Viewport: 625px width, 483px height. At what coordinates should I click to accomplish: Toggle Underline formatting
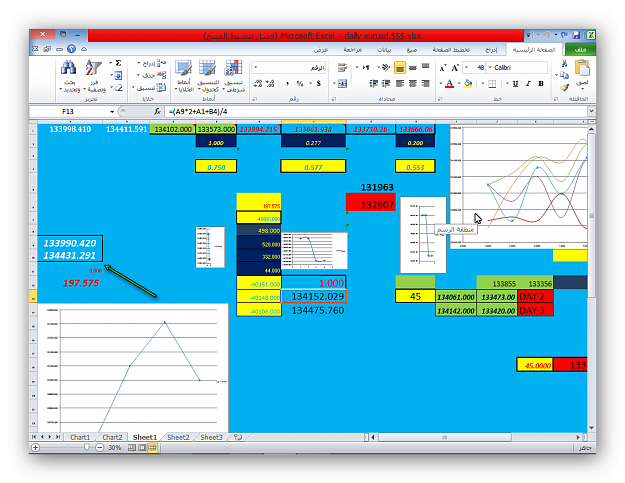pos(516,84)
